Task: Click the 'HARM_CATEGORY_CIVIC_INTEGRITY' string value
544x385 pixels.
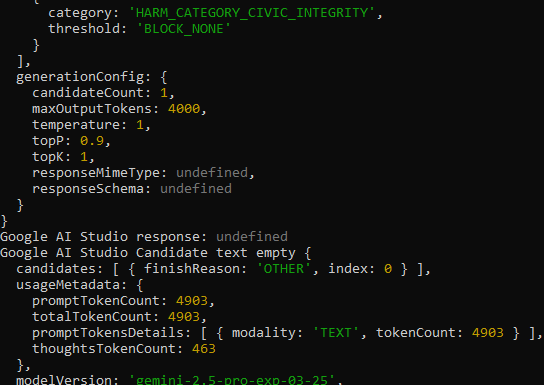Action: pos(252,13)
